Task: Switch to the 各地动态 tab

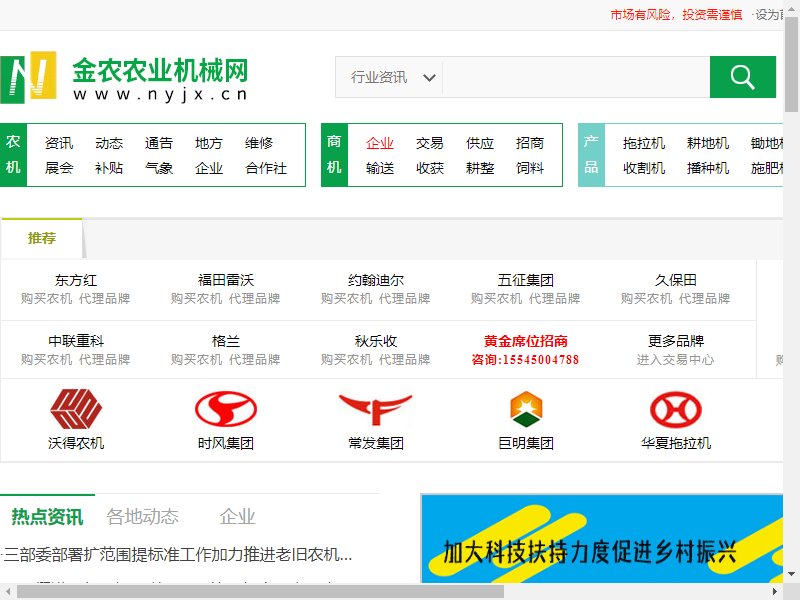Action: (142, 516)
